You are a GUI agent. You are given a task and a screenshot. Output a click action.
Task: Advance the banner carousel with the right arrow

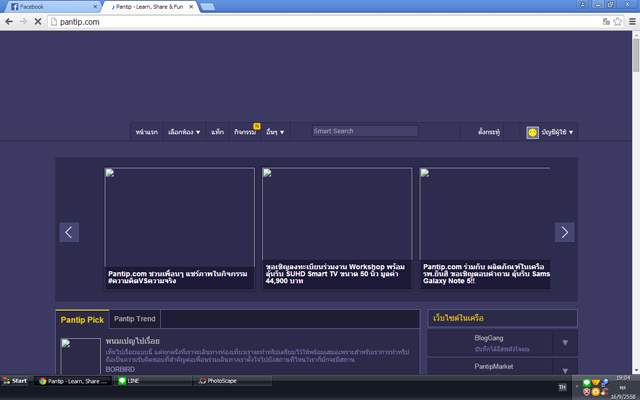(x=564, y=232)
